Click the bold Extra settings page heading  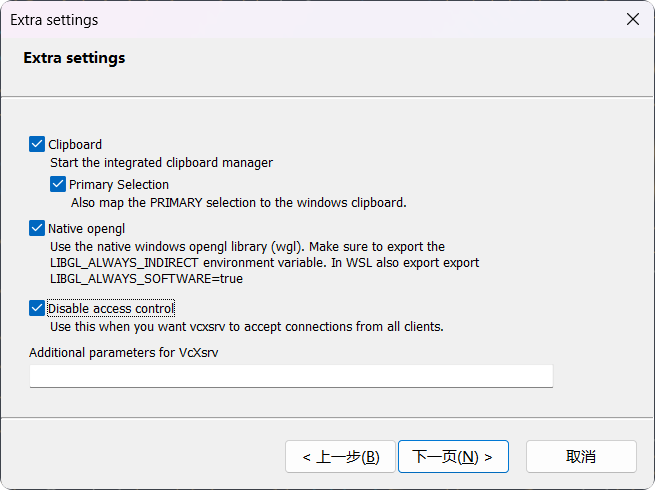click(x=74, y=58)
